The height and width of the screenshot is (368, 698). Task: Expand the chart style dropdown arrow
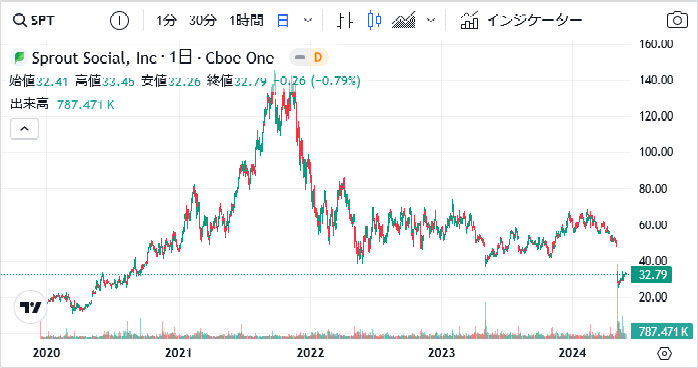click(x=430, y=20)
